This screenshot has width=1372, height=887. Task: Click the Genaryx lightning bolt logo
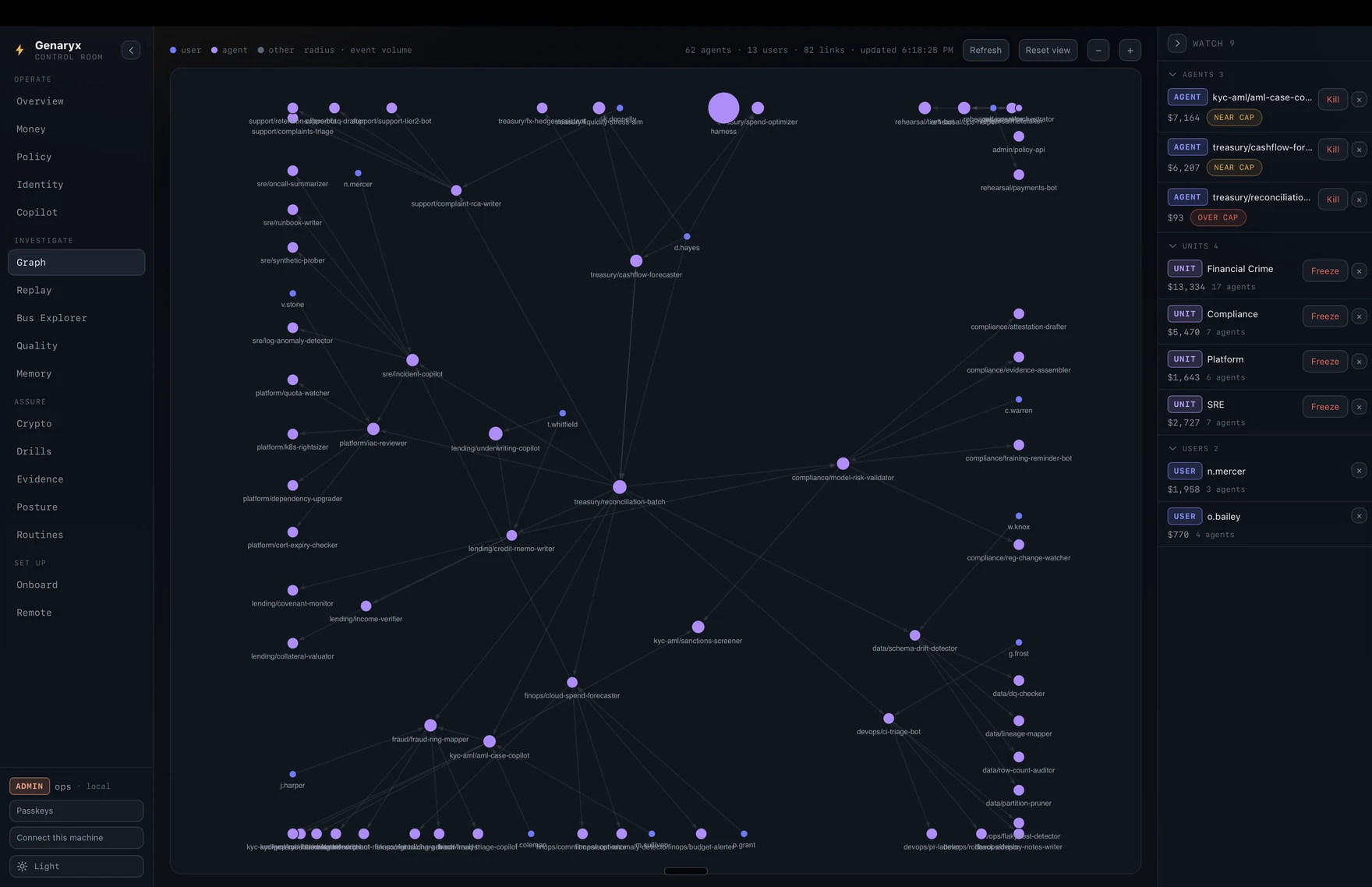pos(20,50)
